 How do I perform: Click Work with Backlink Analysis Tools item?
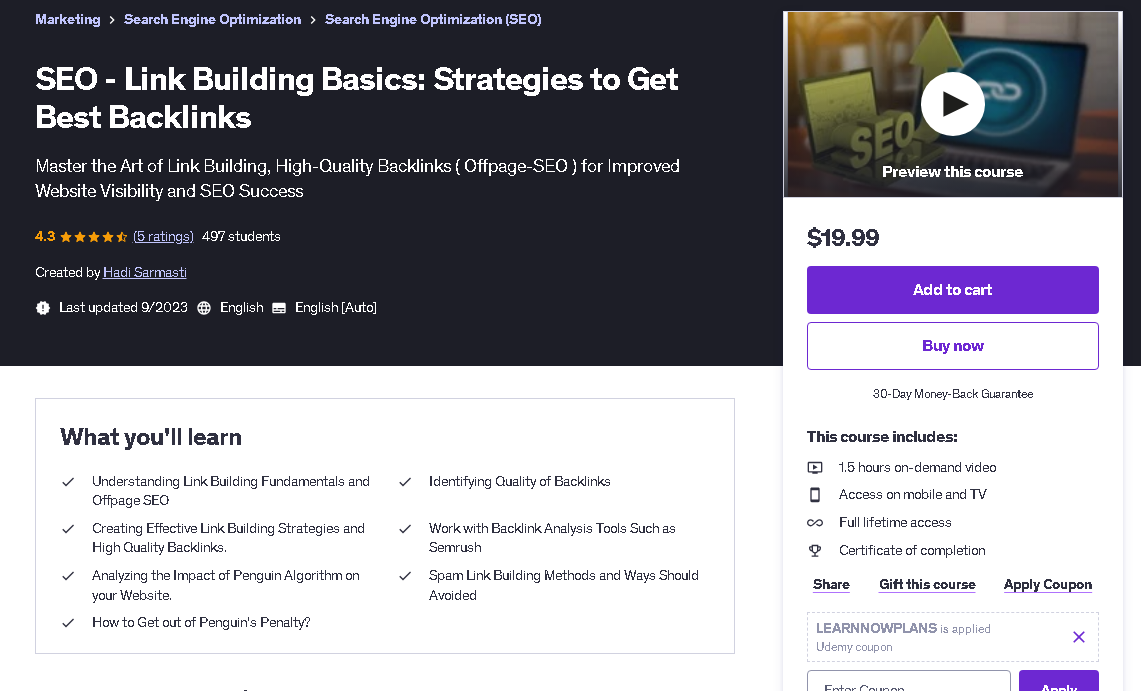click(x=552, y=538)
